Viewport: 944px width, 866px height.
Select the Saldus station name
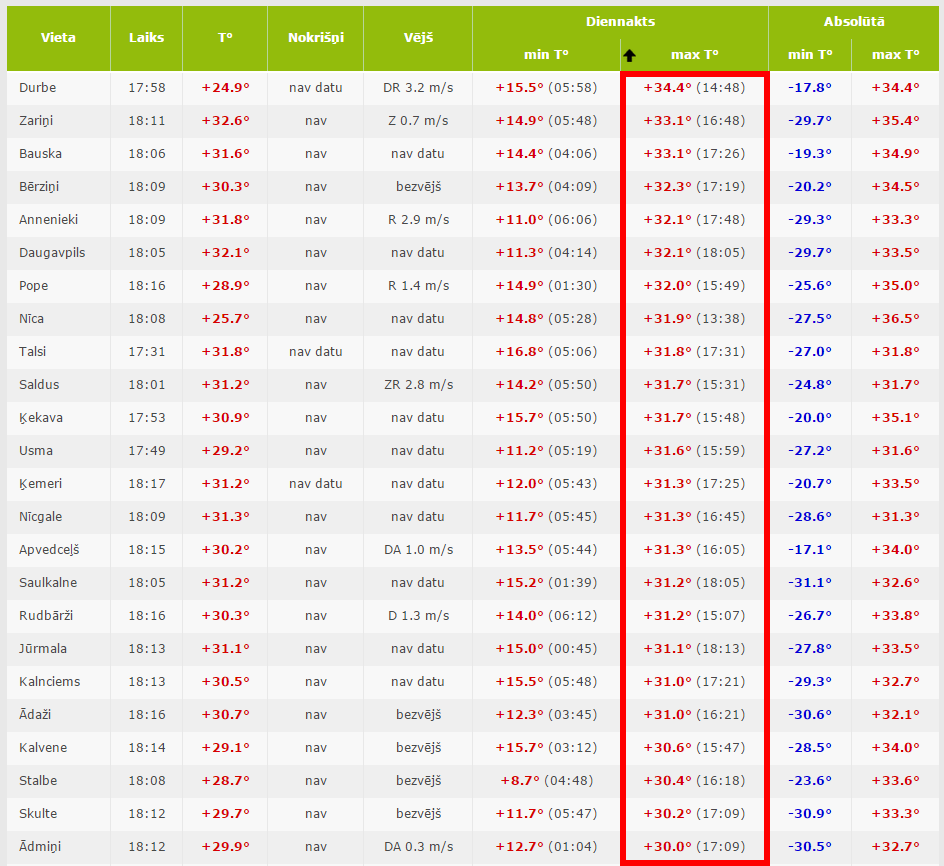[39, 384]
